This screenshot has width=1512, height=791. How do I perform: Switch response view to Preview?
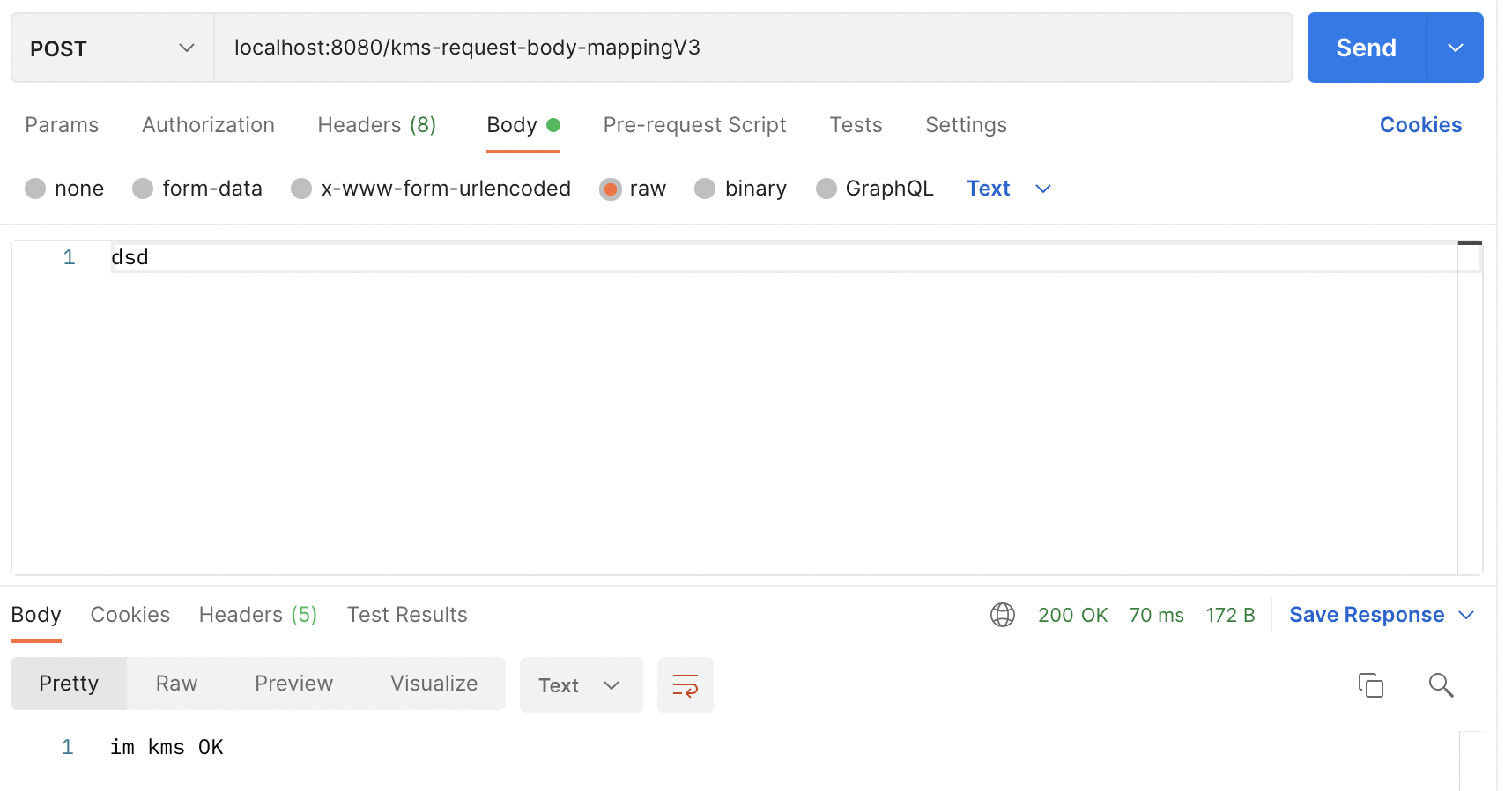293,684
